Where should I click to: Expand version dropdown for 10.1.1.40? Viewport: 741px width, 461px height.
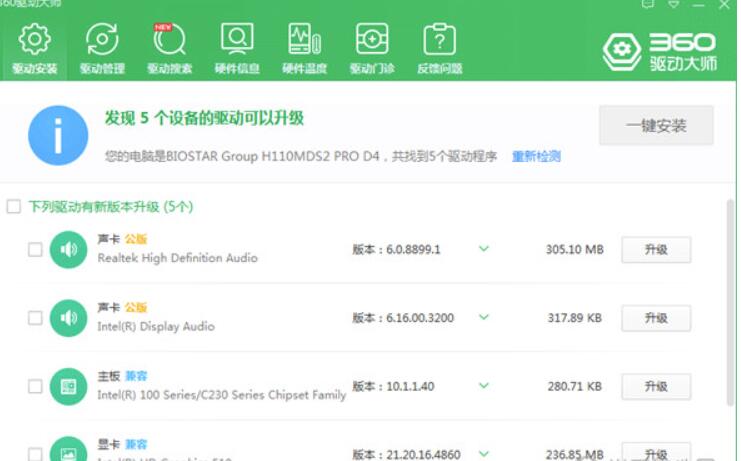tap(483, 385)
